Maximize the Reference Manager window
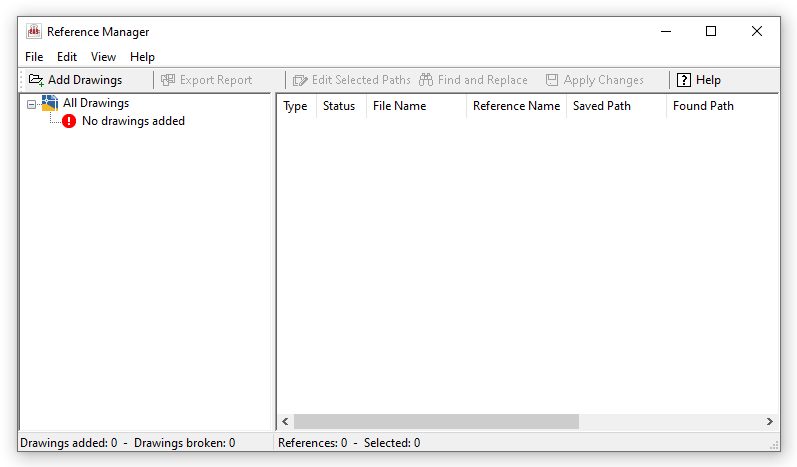This screenshot has width=797, height=467. [x=711, y=31]
